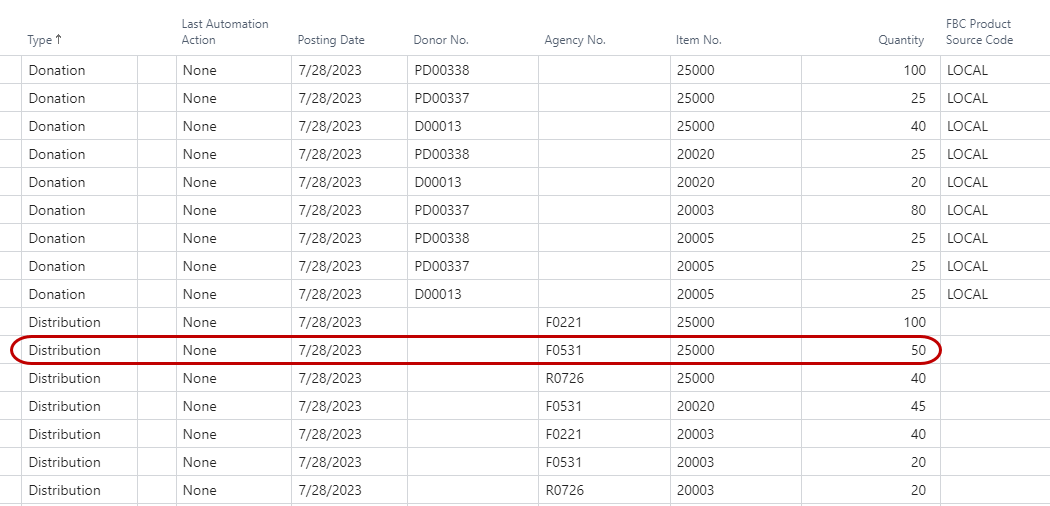Select the first Donation row's Type cell
1050x506 pixels.
57,70
